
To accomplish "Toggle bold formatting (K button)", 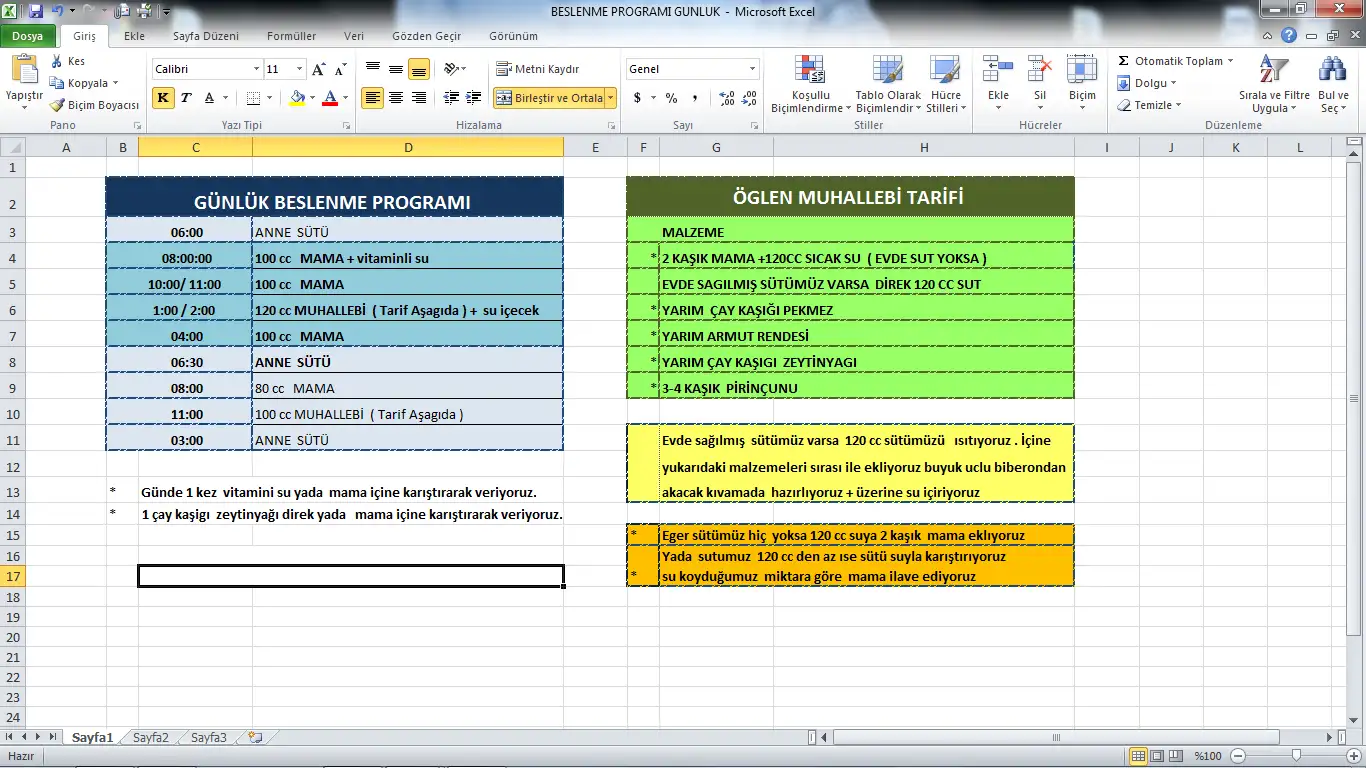I will pos(163,98).
